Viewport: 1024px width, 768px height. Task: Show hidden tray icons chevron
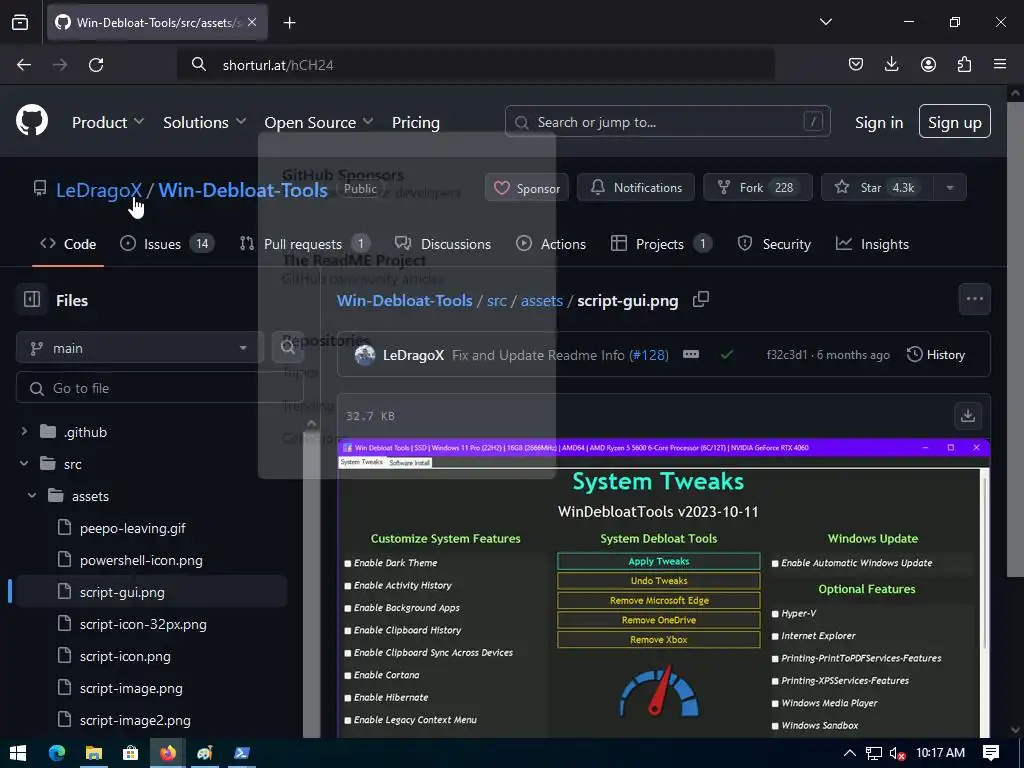click(850, 753)
